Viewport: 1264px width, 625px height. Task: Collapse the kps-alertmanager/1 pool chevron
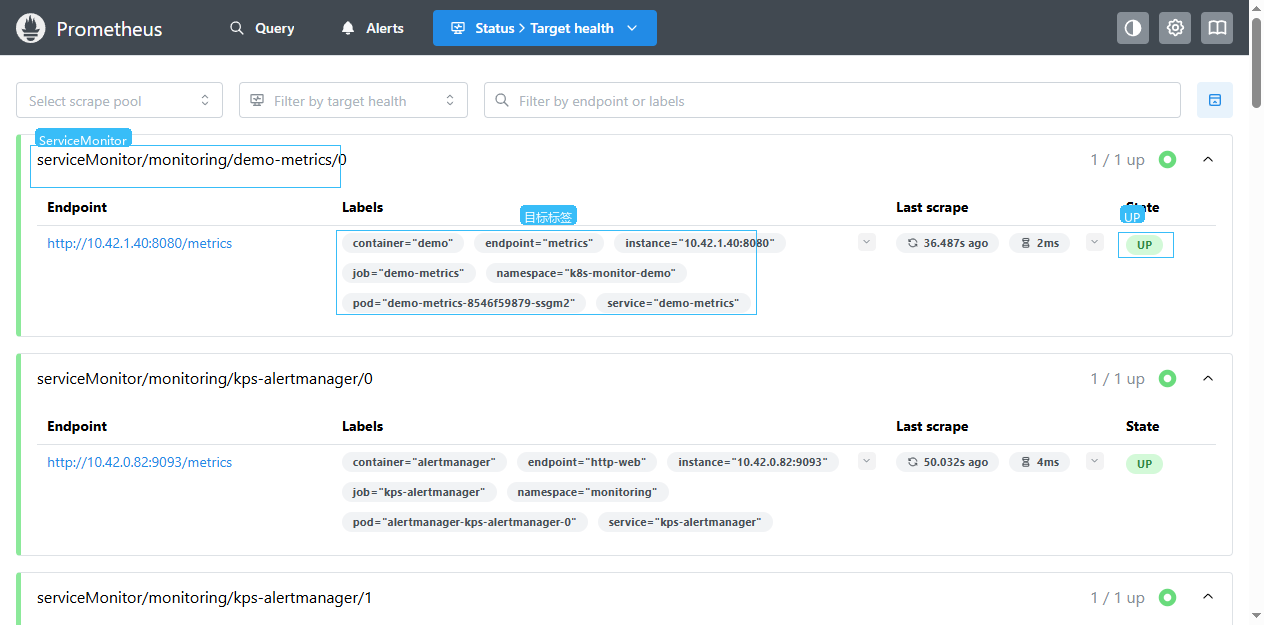click(x=1207, y=597)
